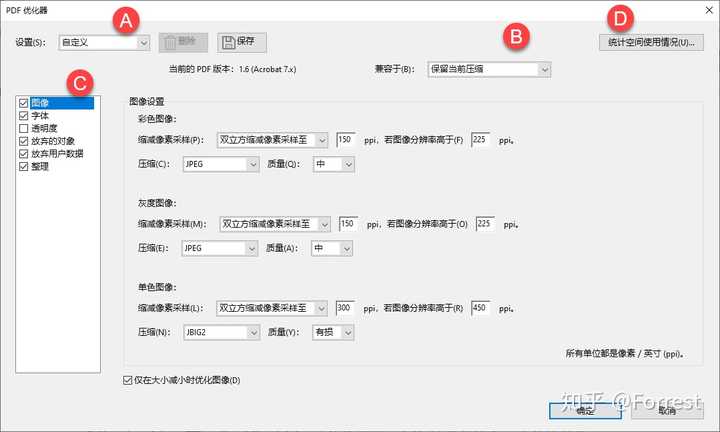Open grayscale 质量(A) quality dropdown
The height and width of the screenshot is (432, 720).
pyautogui.click(x=332, y=248)
